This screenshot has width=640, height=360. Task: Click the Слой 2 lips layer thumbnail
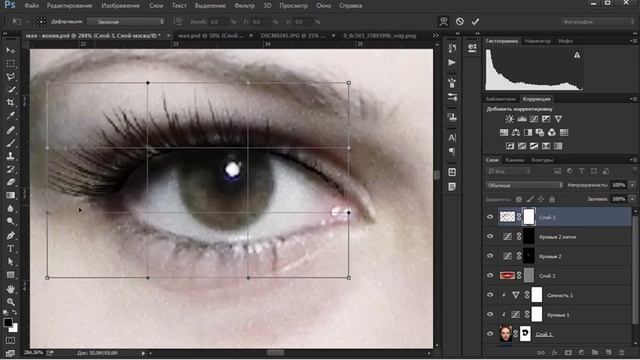[507, 276]
